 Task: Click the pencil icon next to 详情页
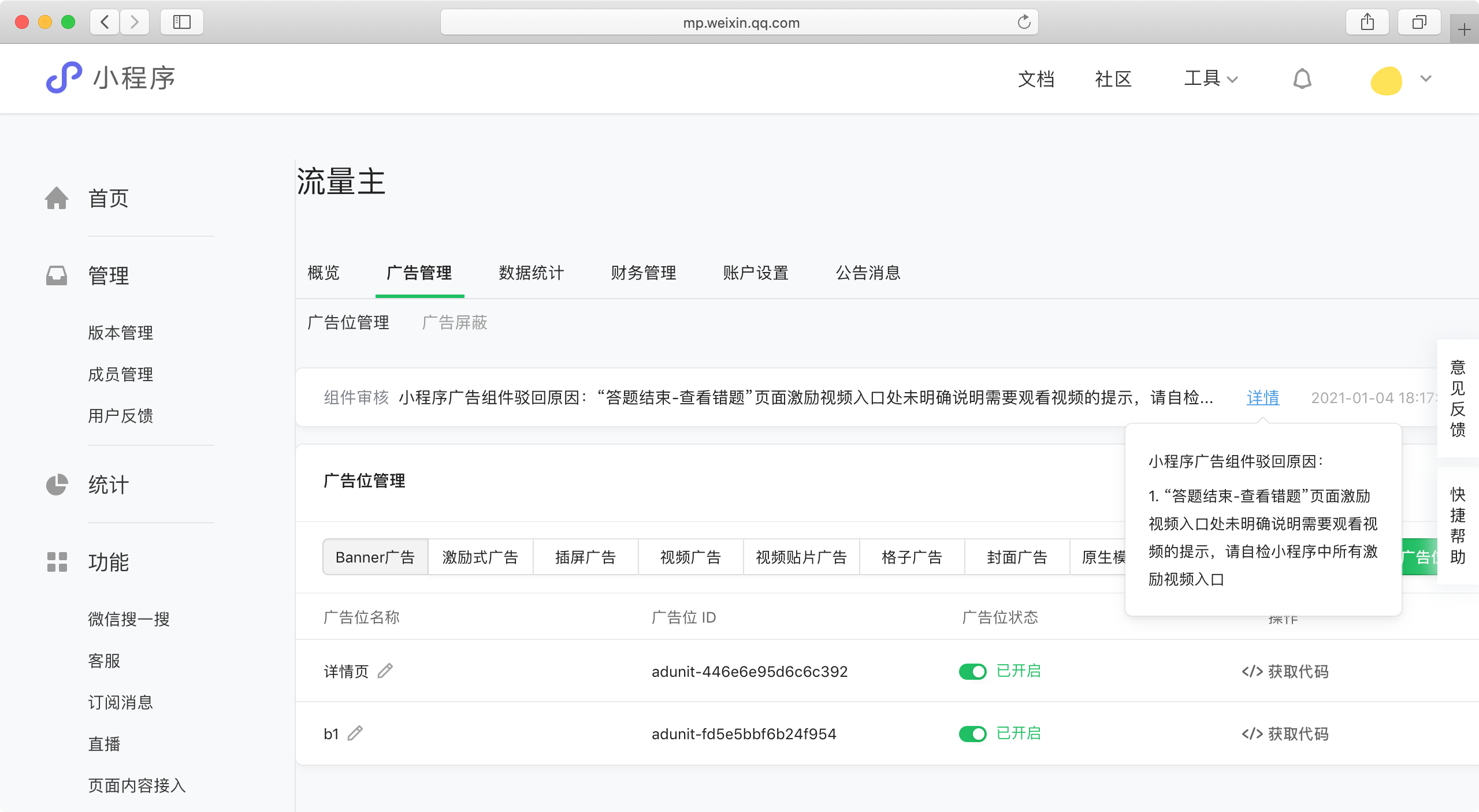(x=385, y=671)
